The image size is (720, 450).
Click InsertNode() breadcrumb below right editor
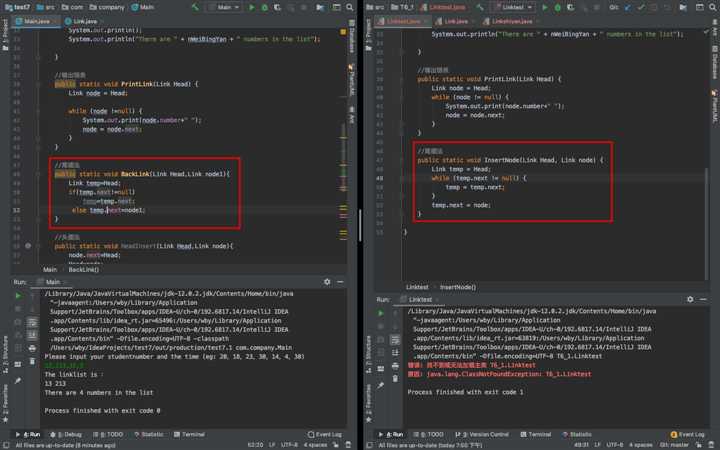(x=458, y=287)
